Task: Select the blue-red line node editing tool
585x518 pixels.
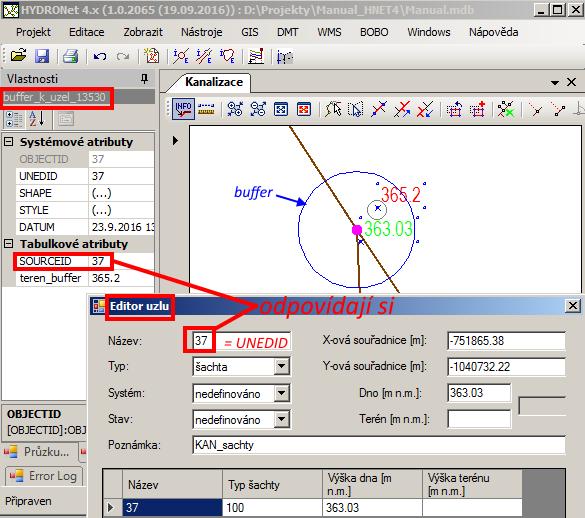Action: click(x=379, y=109)
